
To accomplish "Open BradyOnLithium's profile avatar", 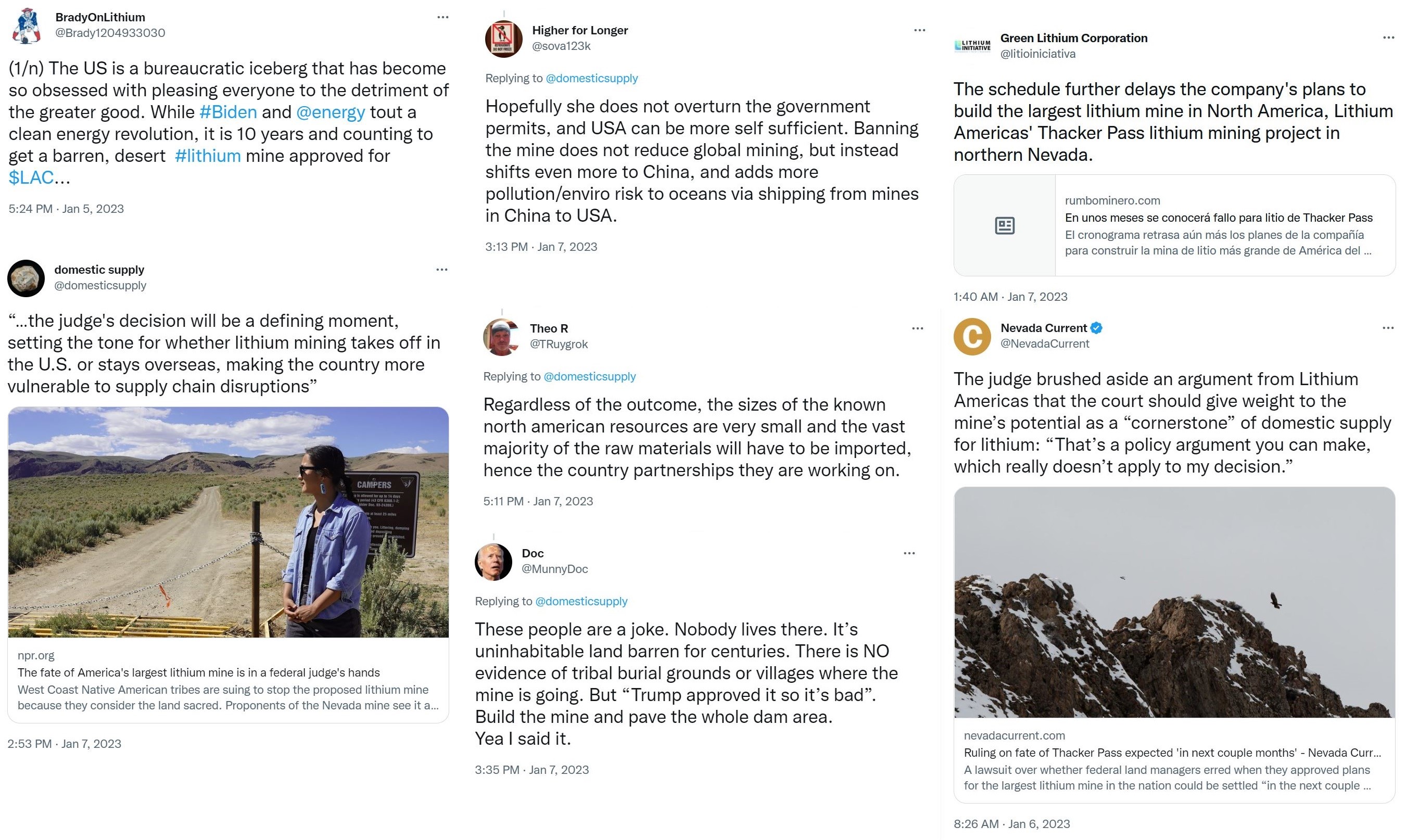I will click(x=26, y=26).
